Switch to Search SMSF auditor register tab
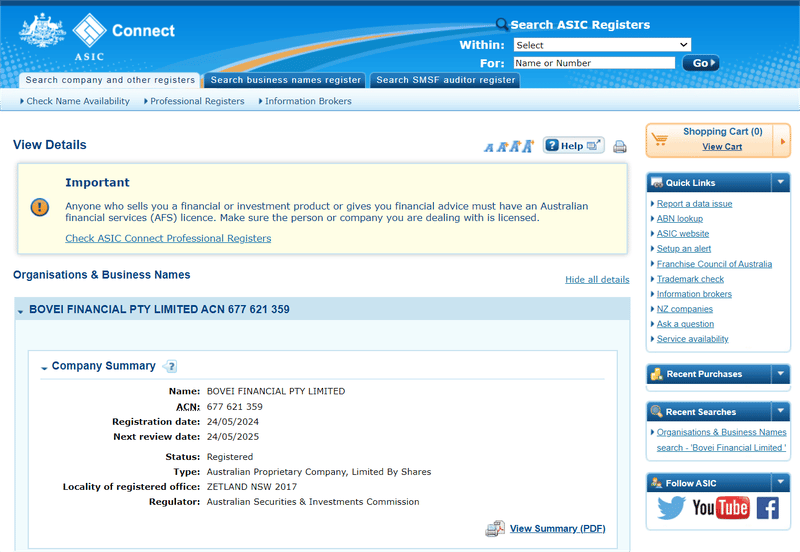Screen dimensions: 800x552 click(445, 80)
